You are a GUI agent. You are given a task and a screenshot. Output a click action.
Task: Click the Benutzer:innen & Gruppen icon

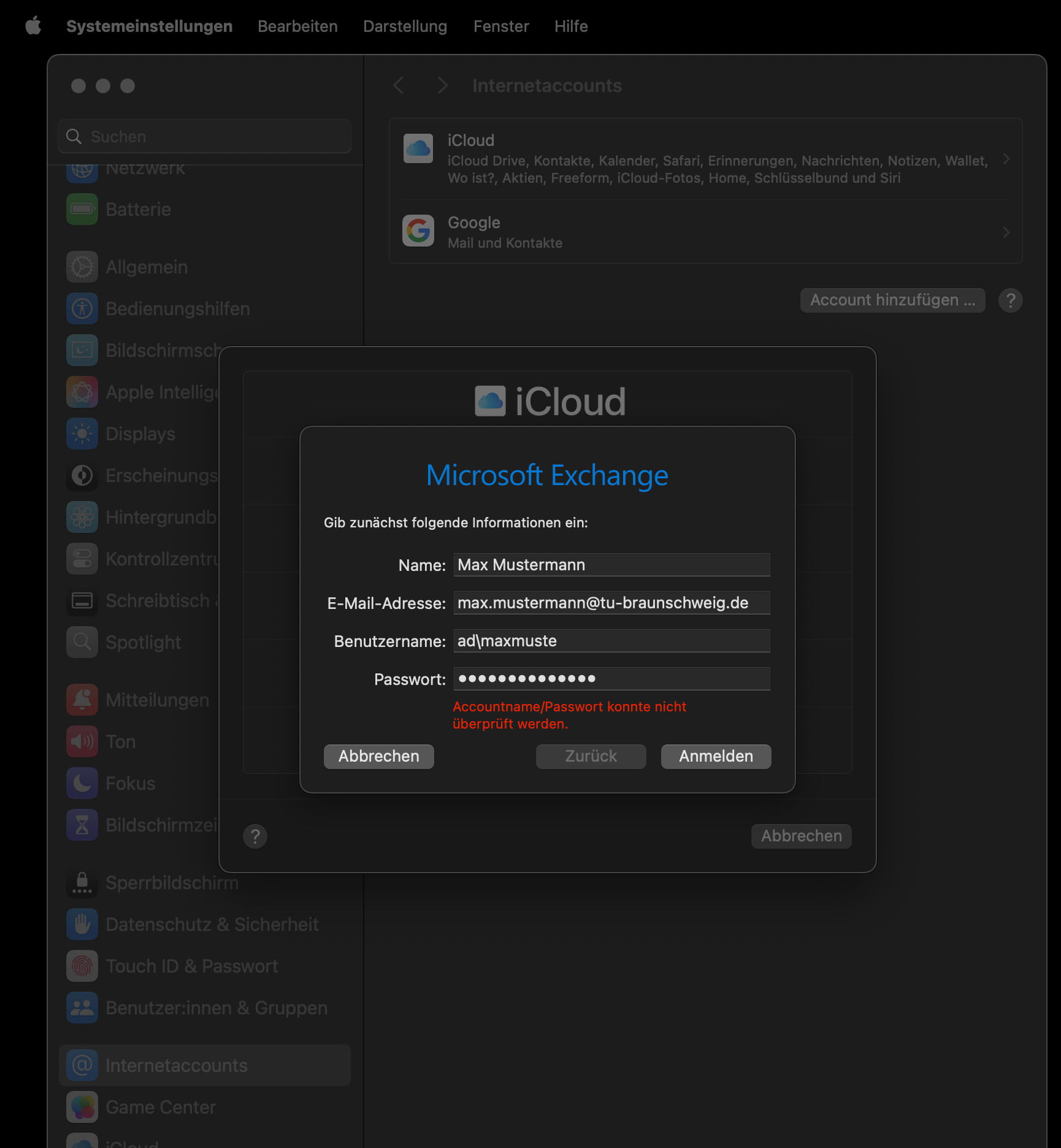pos(82,1008)
